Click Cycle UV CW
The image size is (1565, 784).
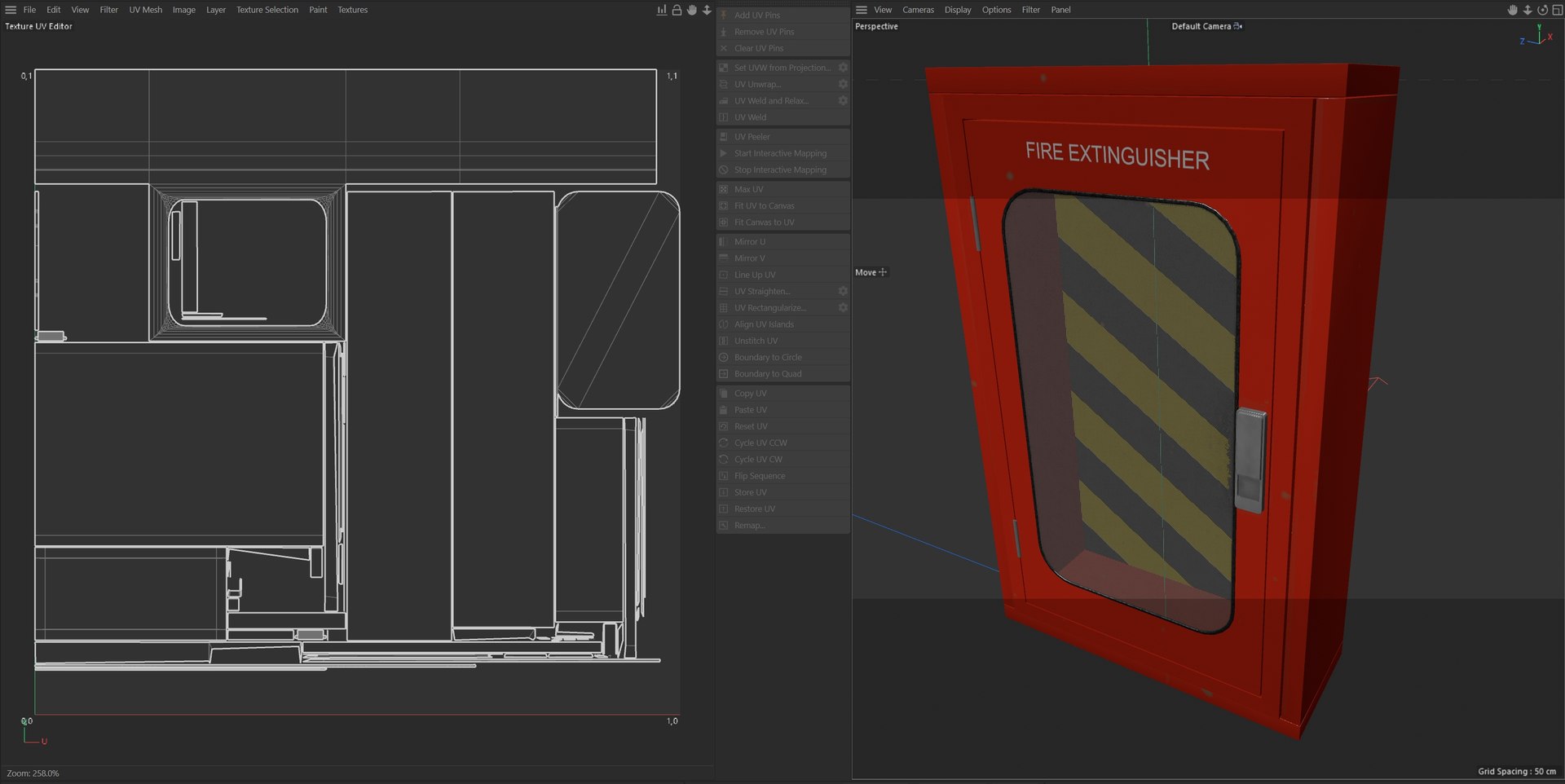783,460
